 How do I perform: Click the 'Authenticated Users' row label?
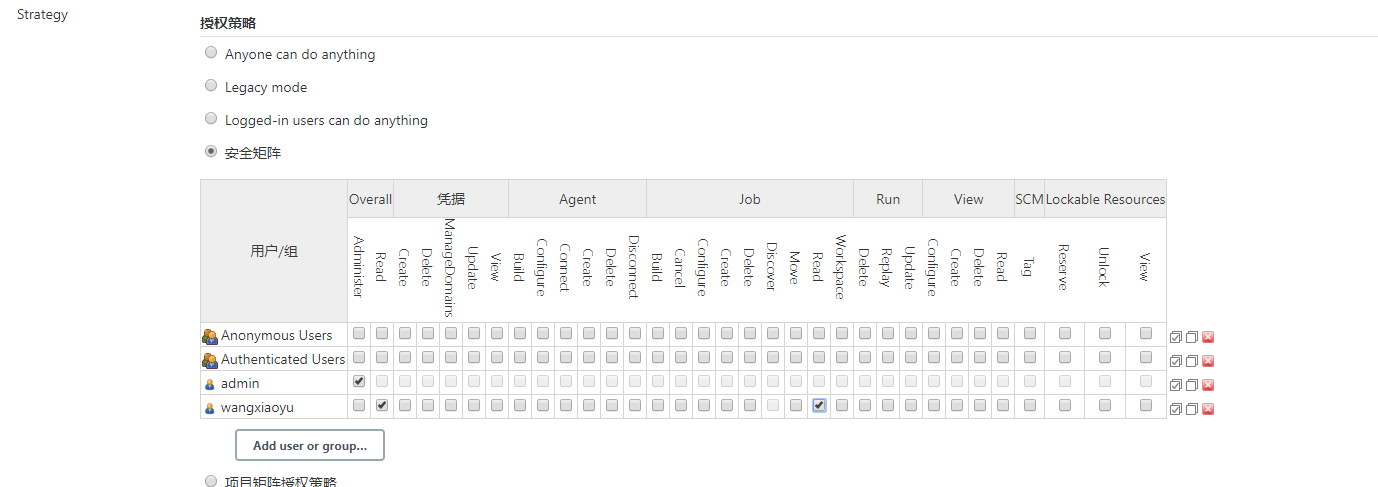283,360
